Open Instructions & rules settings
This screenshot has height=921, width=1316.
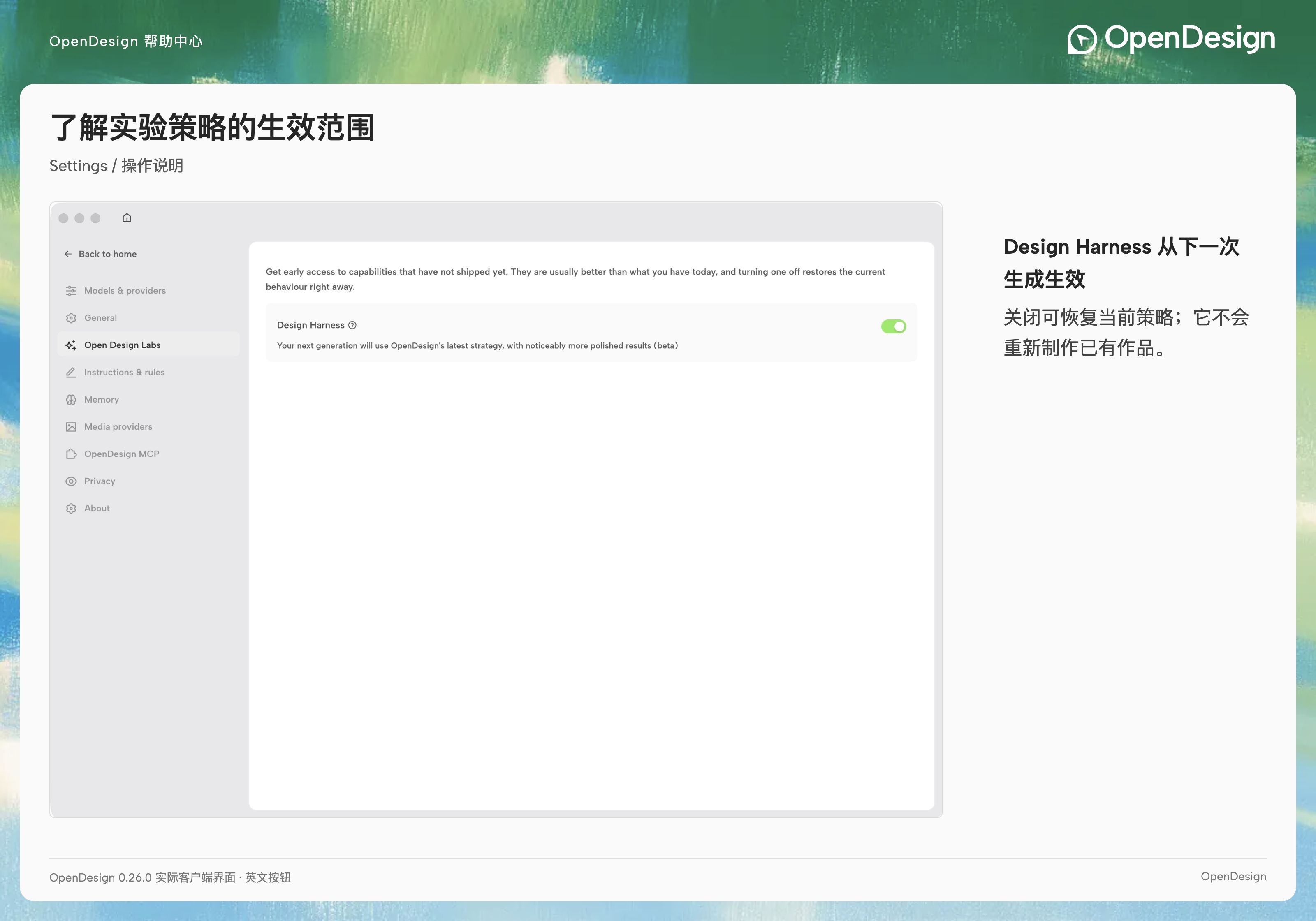click(148, 373)
